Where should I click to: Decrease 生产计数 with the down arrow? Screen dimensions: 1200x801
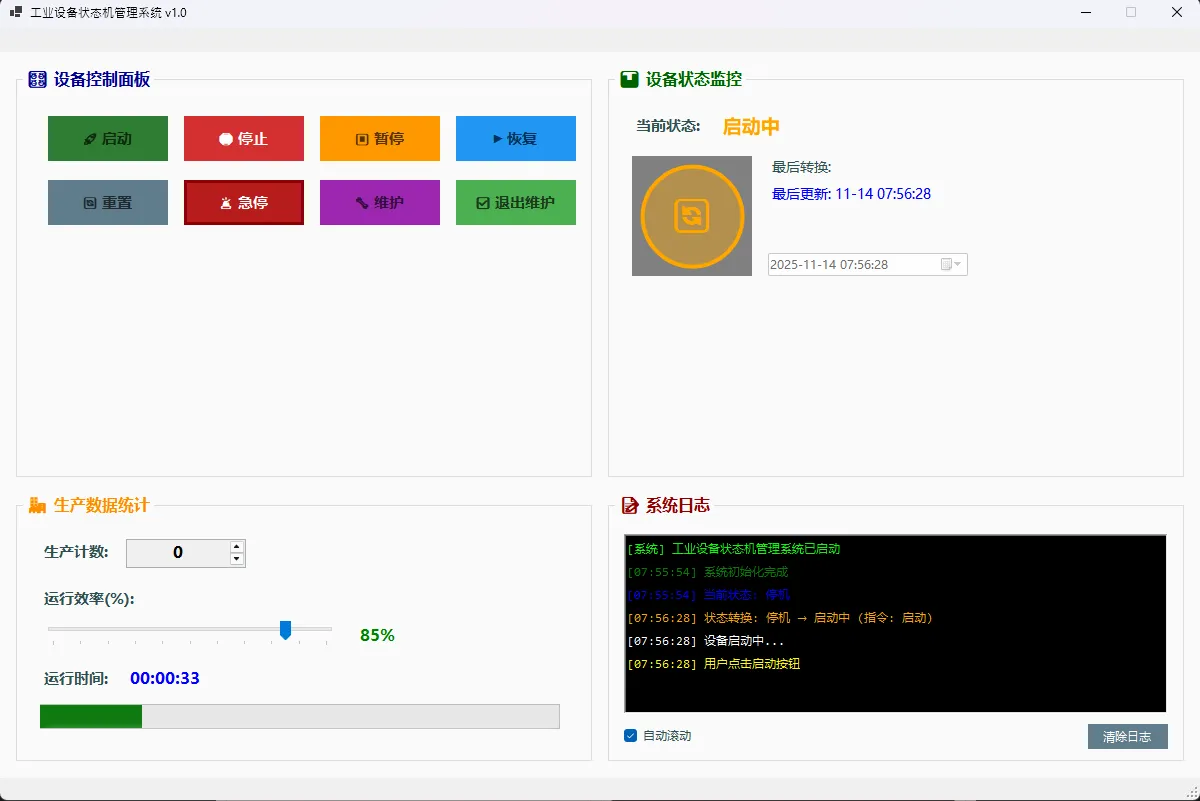(x=237, y=560)
